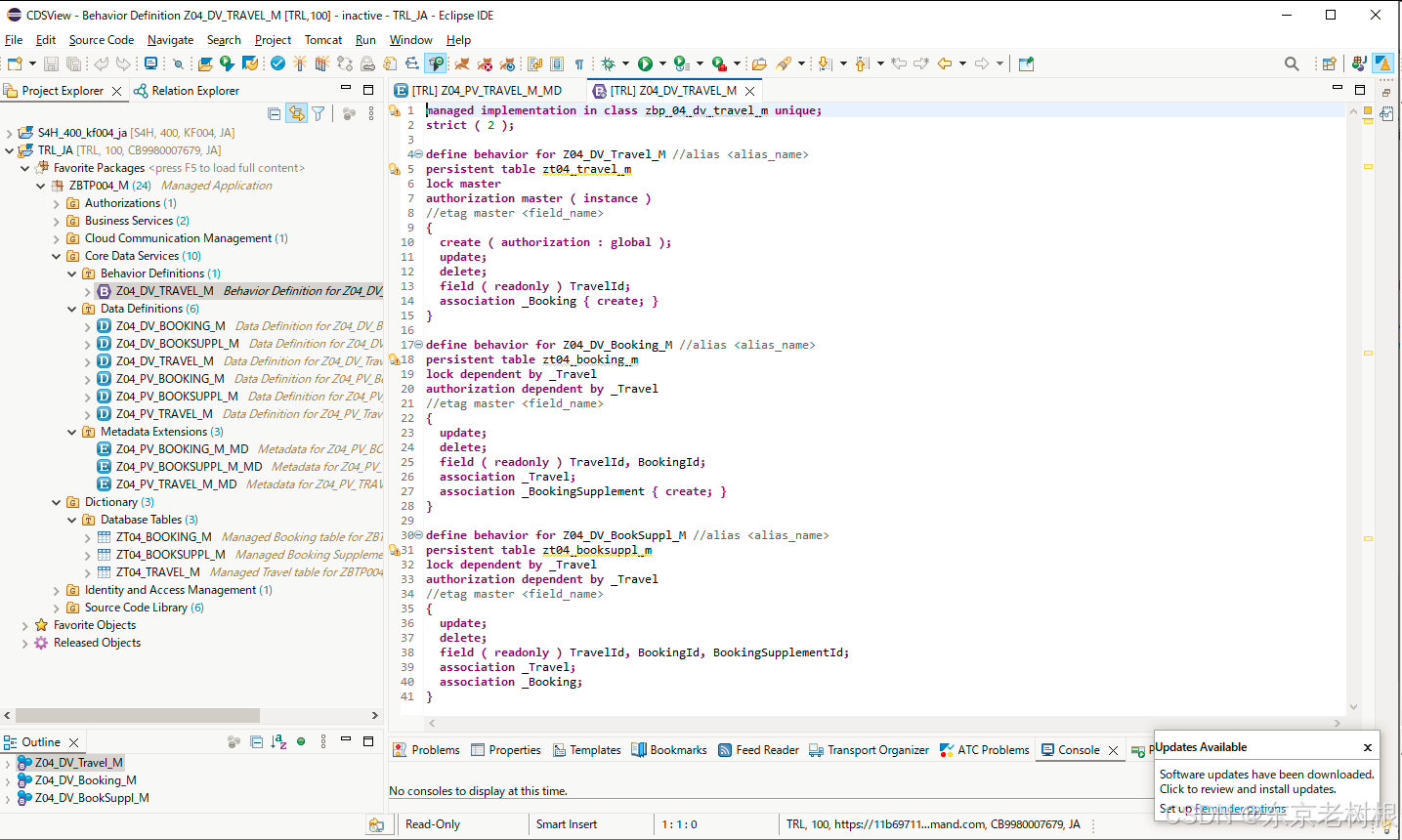Collapse all nodes using Project Explorer's collapse-all icon
Screen dimensions: 1402x840
pyautogui.click(x=275, y=112)
